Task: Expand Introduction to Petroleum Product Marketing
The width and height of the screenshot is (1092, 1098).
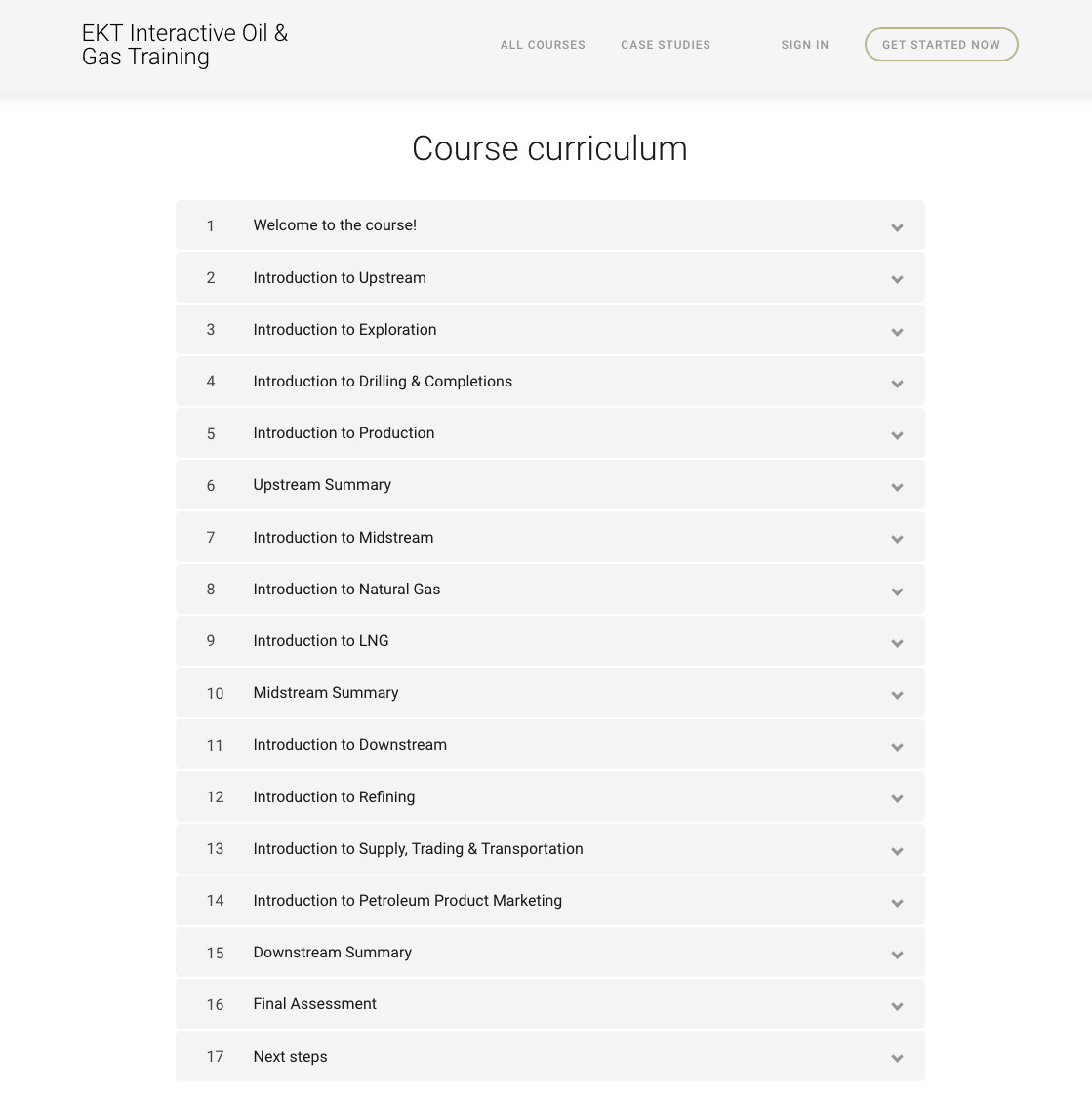Action: [x=897, y=903]
